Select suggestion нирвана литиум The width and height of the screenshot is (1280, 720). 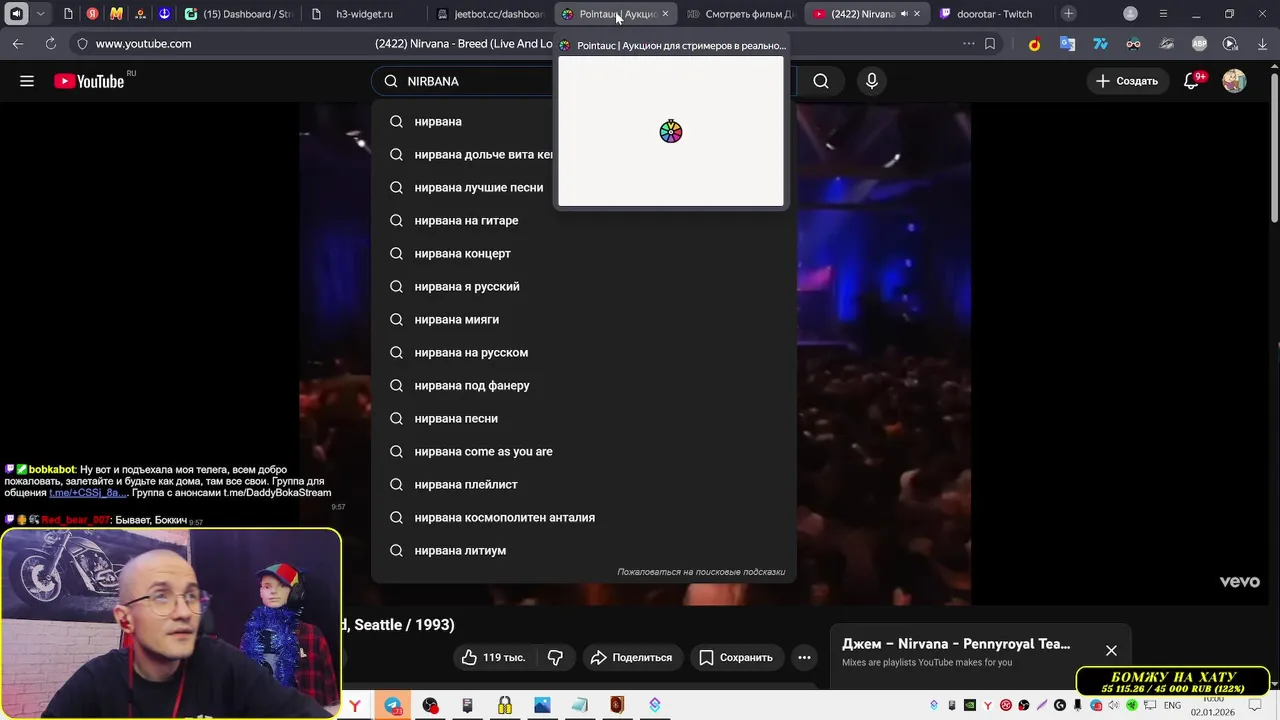coord(583,550)
